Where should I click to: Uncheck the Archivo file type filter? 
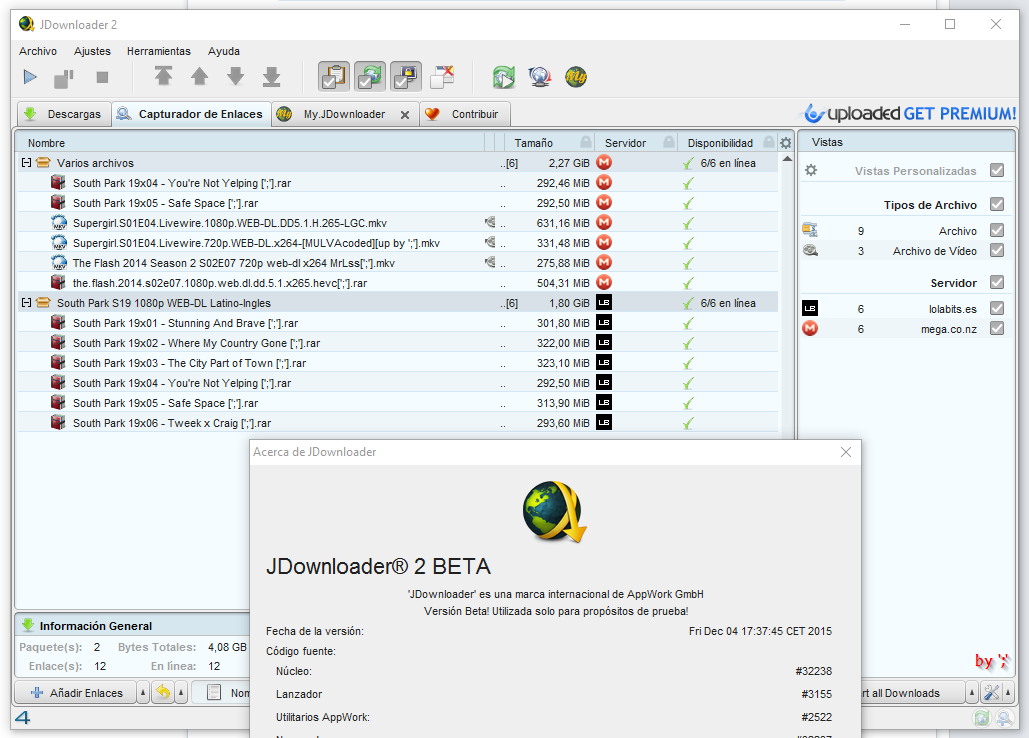(x=997, y=230)
